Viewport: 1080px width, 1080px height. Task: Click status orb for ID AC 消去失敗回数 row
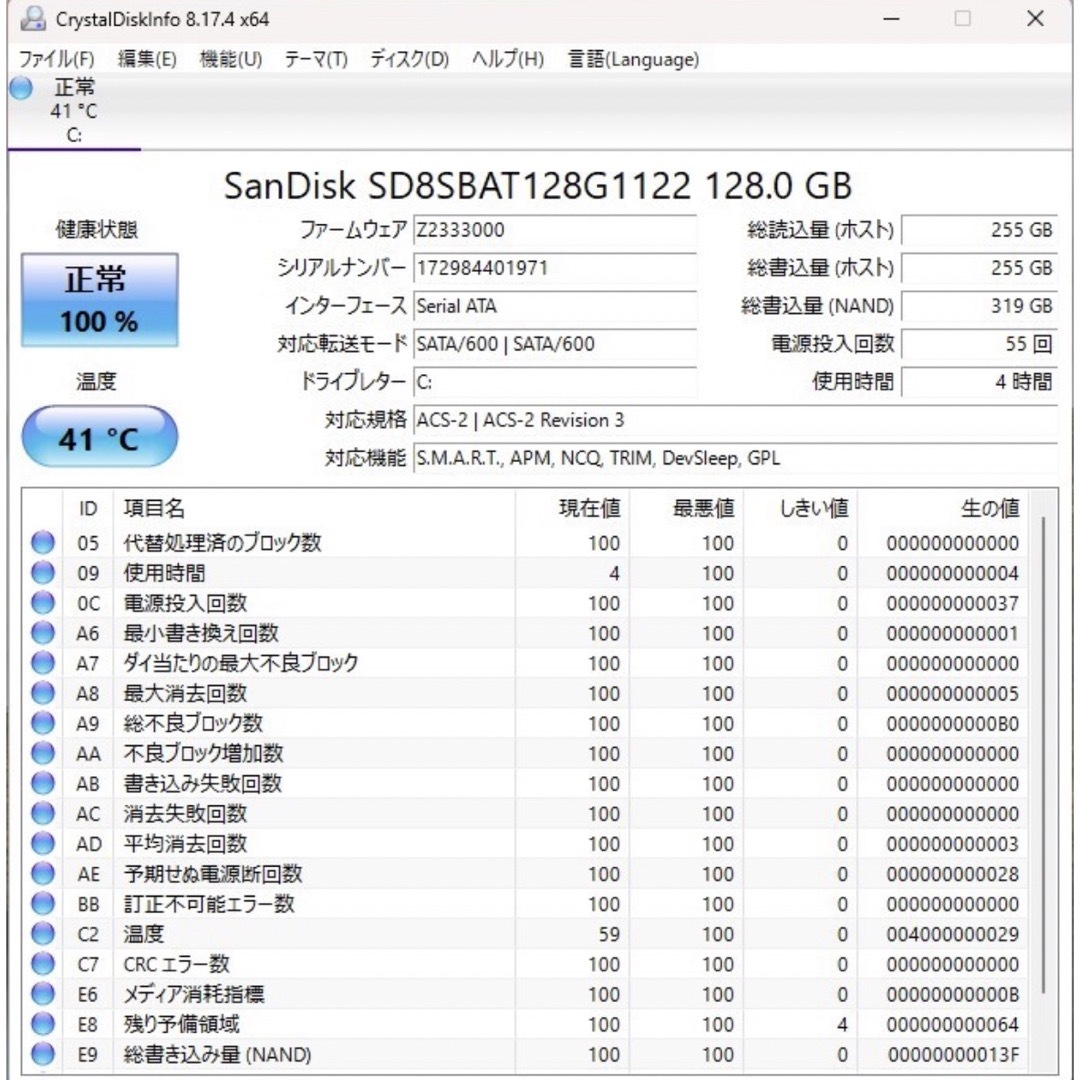point(43,813)
